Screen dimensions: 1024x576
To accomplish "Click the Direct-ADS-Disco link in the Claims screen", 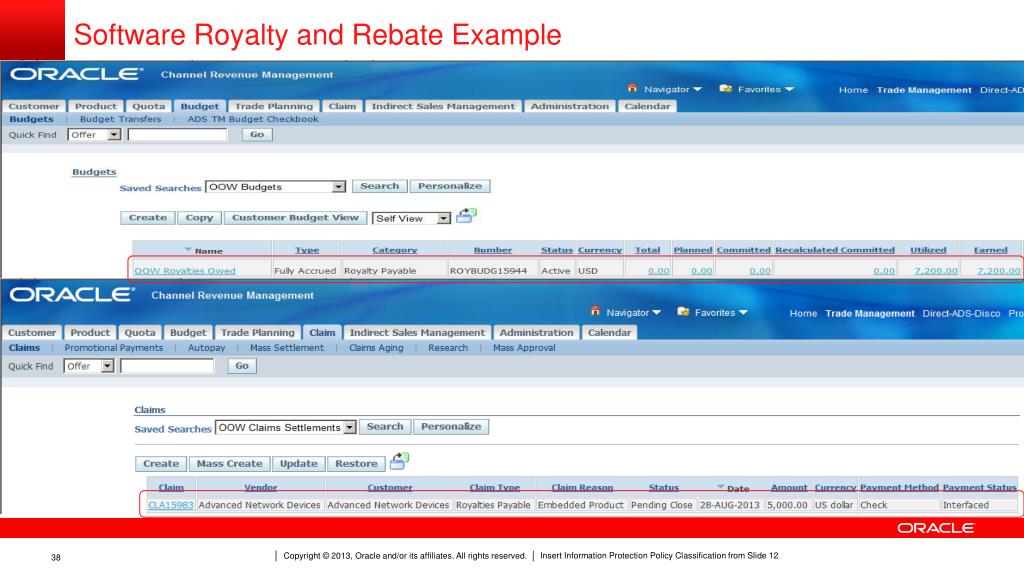I will [x=961, y=313].
